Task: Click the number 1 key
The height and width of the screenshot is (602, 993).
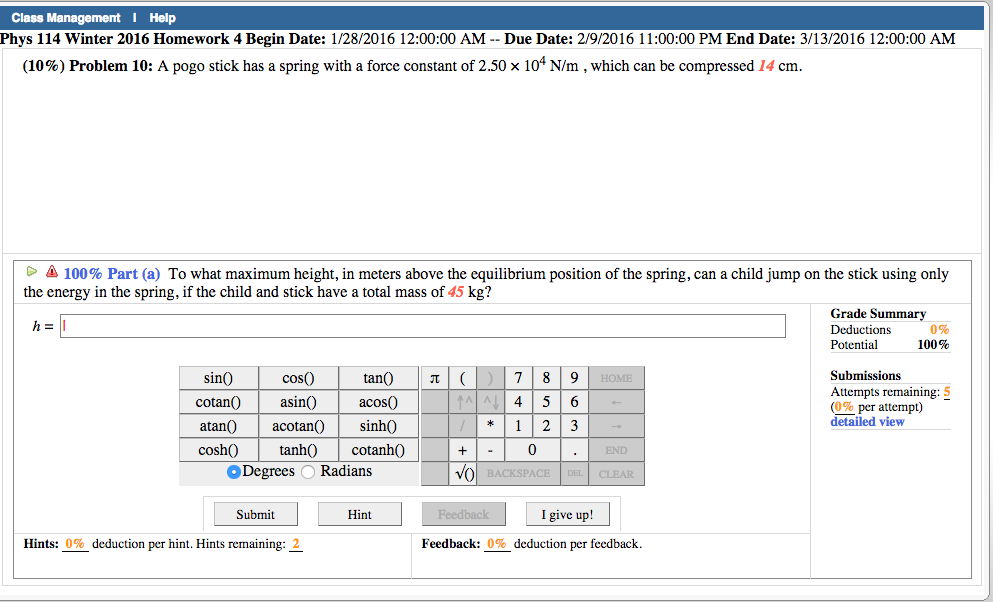Action: coord(518,426)
